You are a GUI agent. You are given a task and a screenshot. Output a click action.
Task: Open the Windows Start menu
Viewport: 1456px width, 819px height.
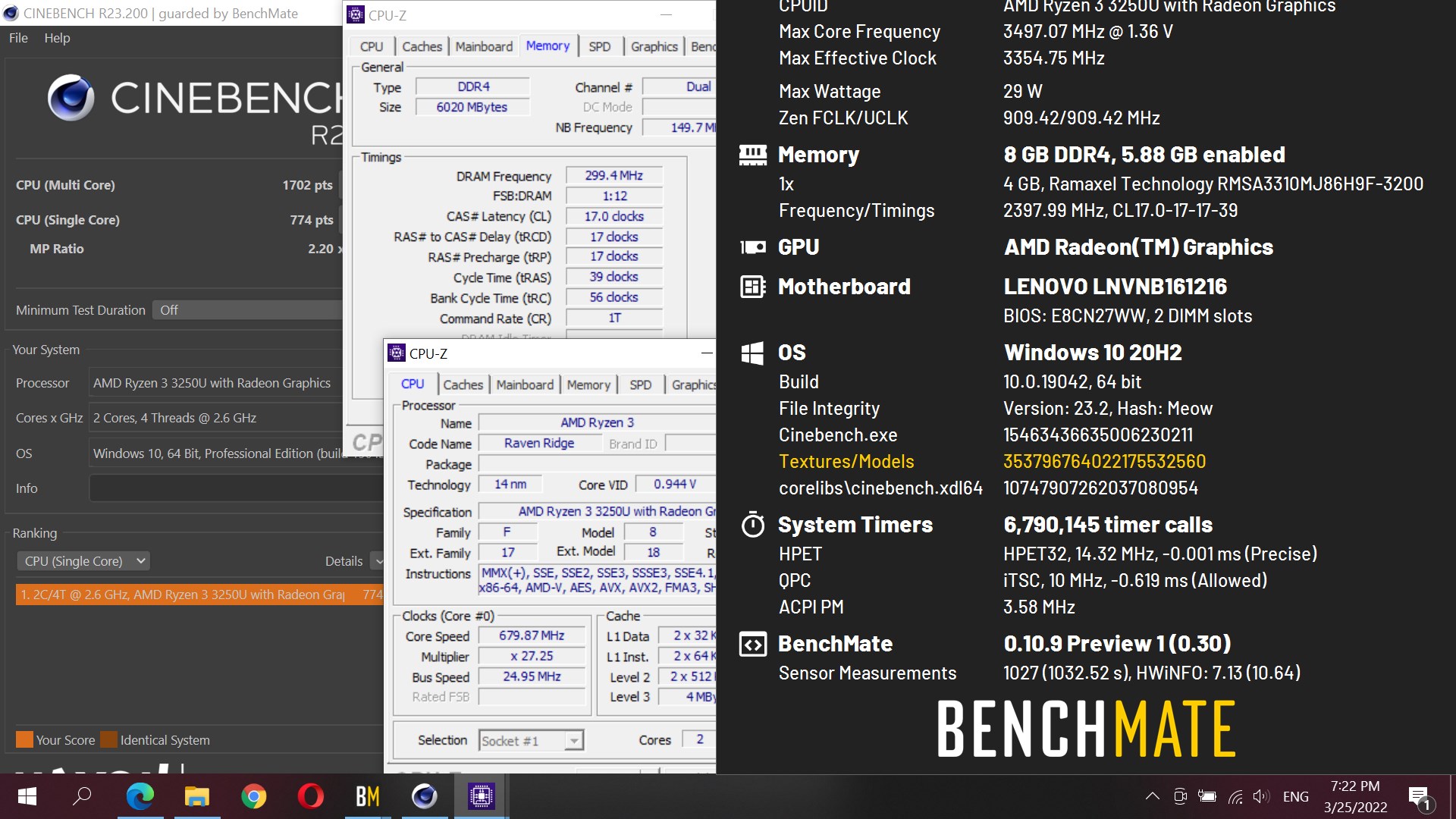click(x=27, y=796)
